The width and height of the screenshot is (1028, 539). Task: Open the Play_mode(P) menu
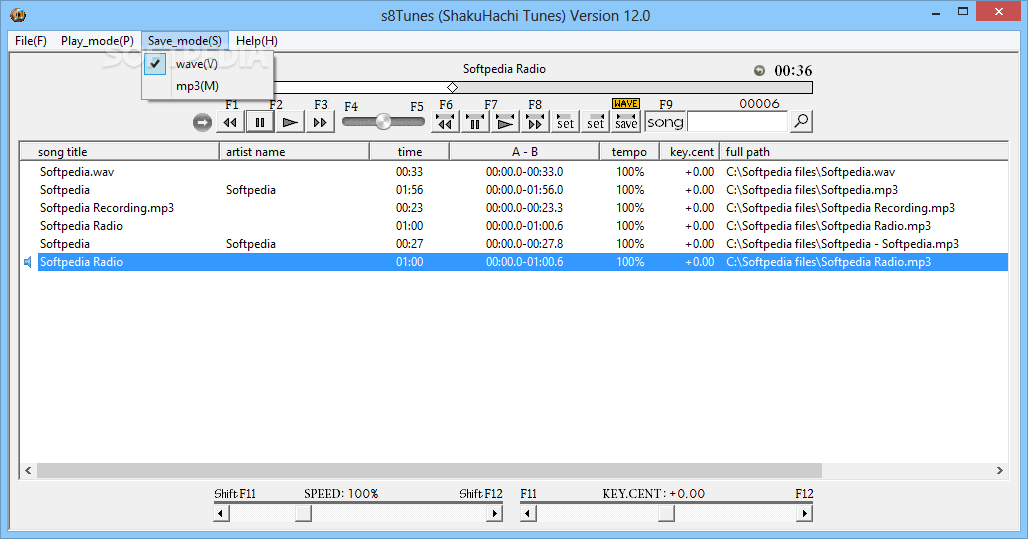[x=97, y=41]
